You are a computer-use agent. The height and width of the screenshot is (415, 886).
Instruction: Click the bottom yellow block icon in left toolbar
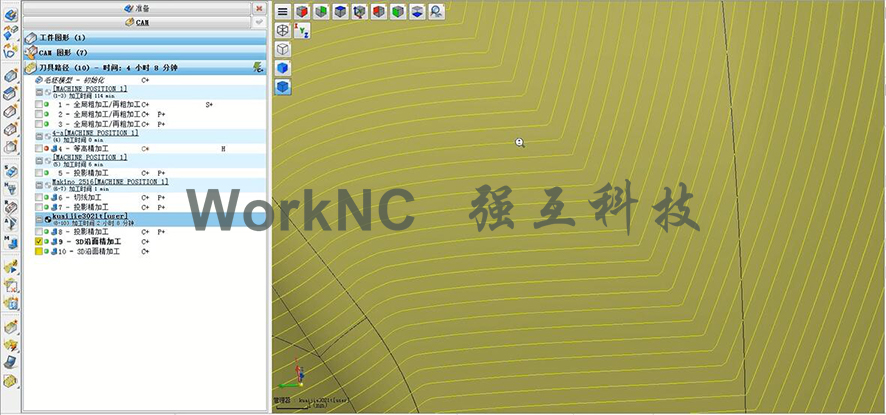point(11,381)
